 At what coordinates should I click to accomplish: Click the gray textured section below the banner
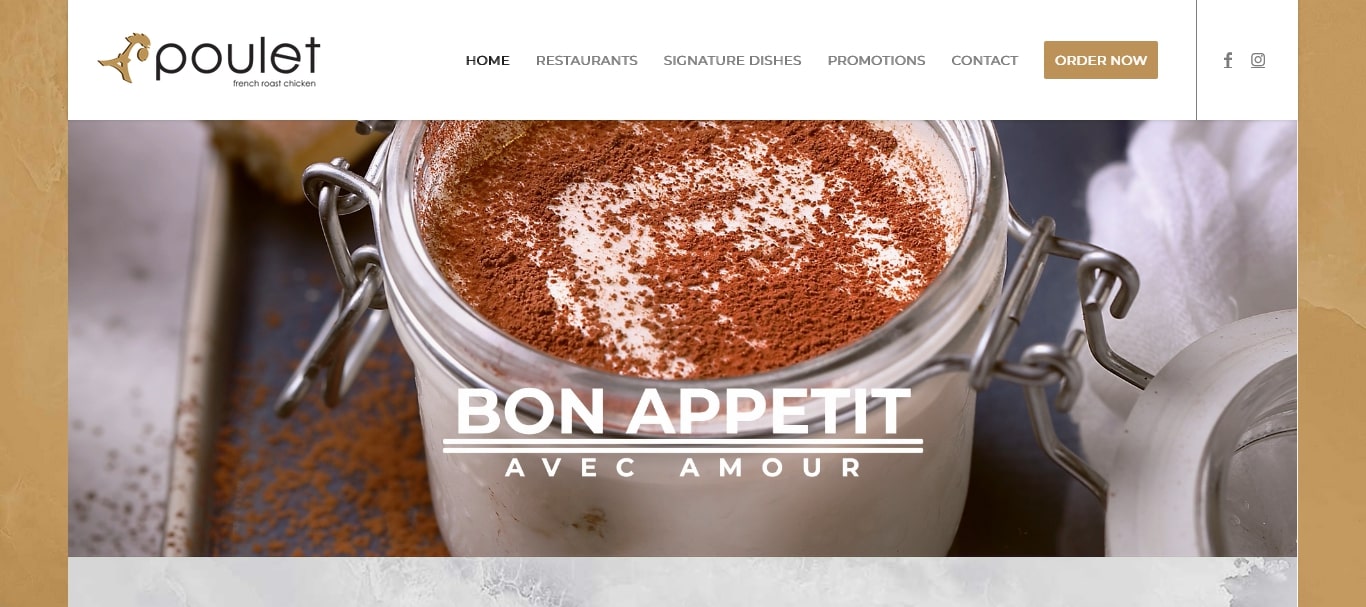(x=682, y=582)
